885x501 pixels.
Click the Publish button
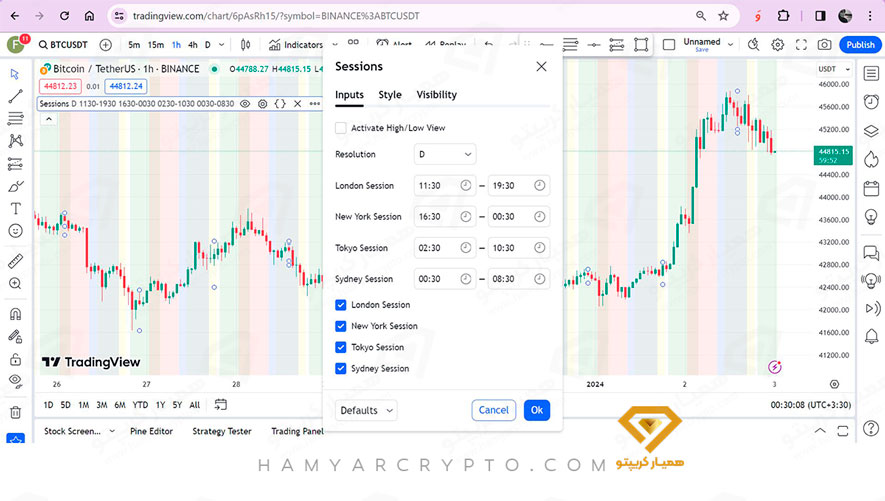(860, 45)
